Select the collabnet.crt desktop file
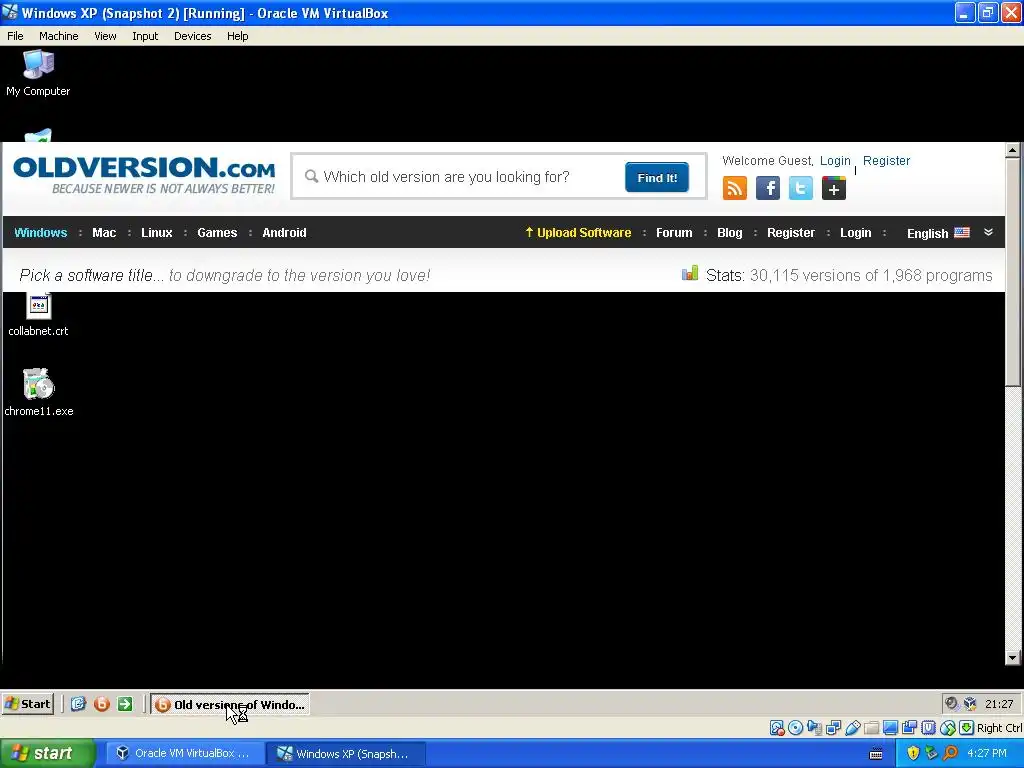 tap(38, 316)
